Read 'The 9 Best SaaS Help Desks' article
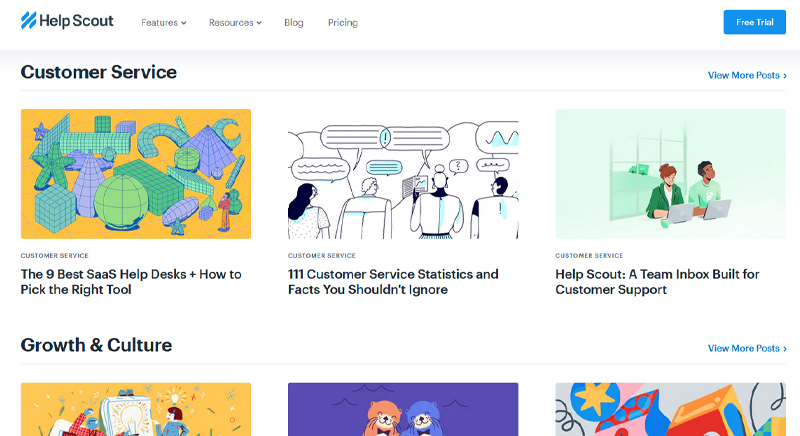 131,281
